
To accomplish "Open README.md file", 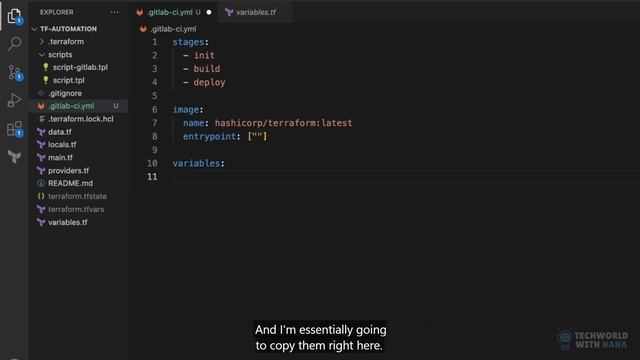I will pyautogui.click(x=70, y=183).
